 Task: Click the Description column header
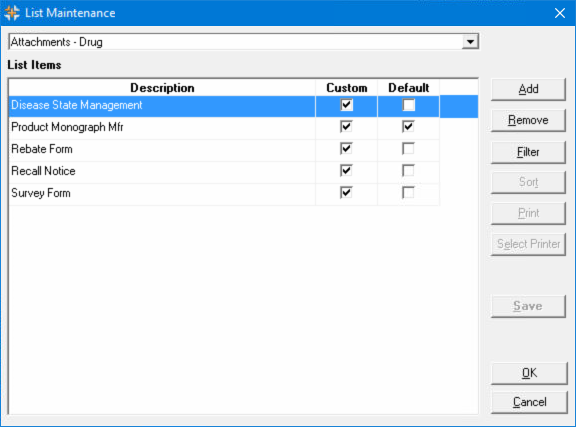[x=162, y=88]
